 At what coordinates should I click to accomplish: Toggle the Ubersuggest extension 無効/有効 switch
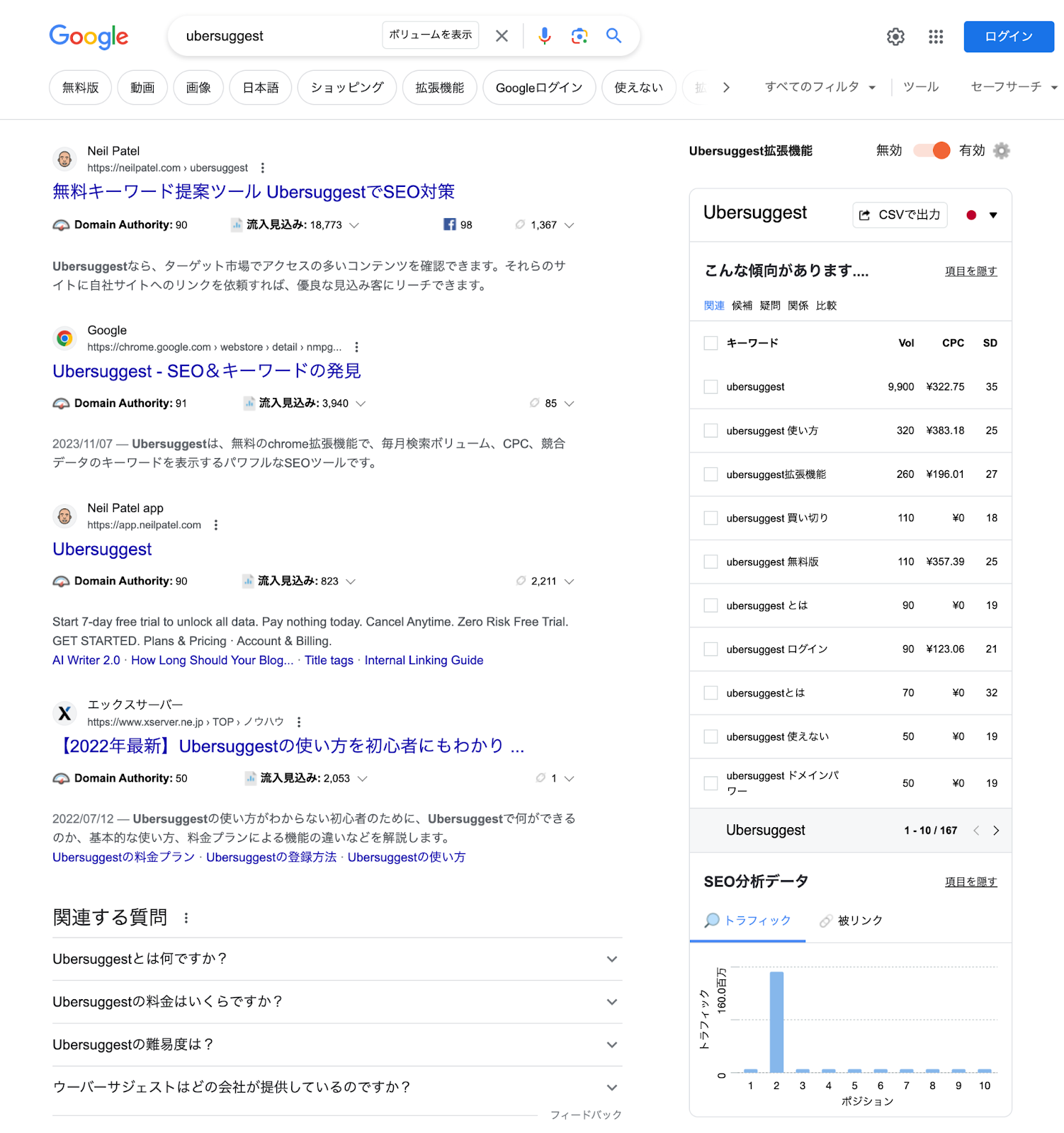pyautogui.click(x=931, y=150)
